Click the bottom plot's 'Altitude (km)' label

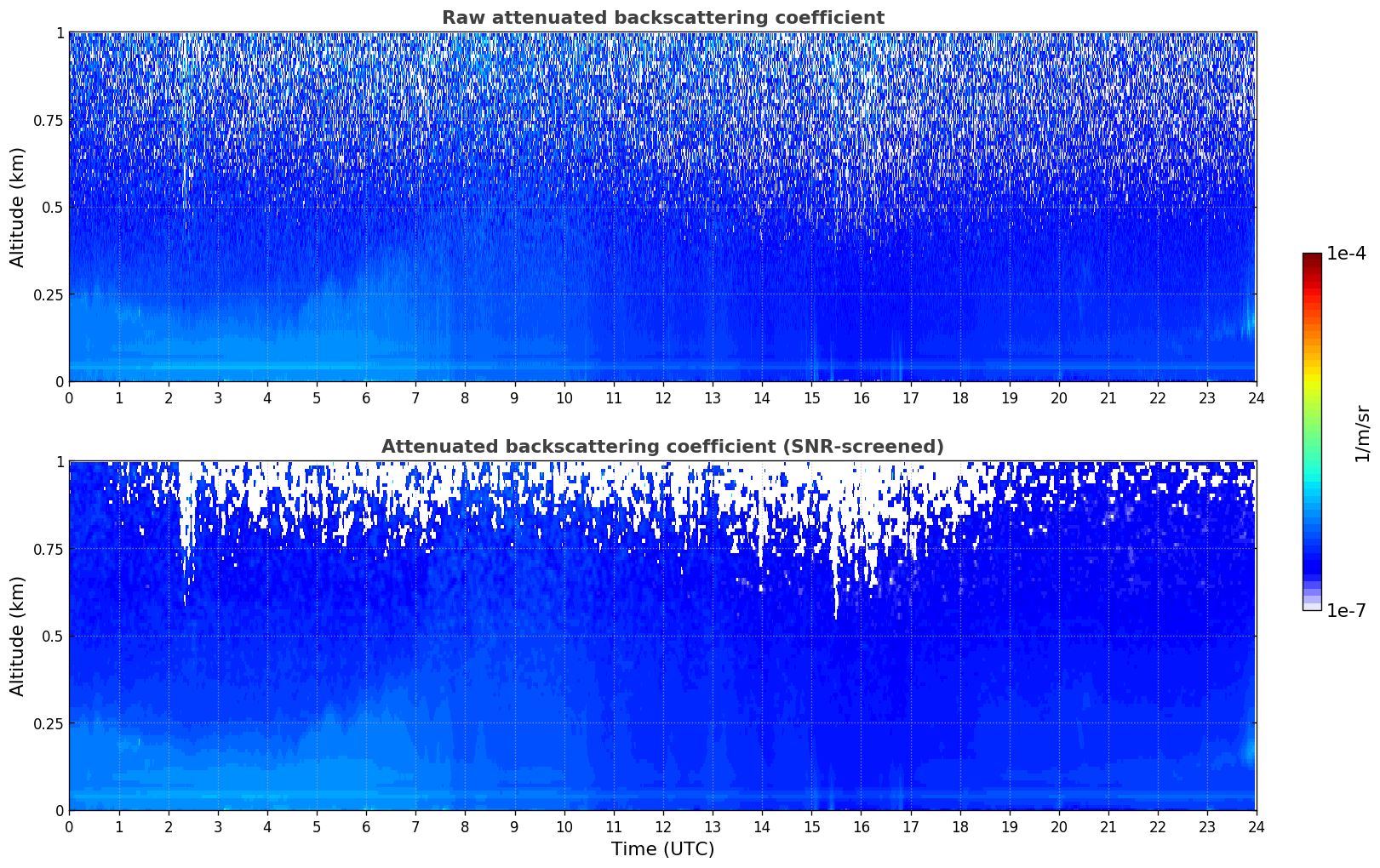(18, 636)
